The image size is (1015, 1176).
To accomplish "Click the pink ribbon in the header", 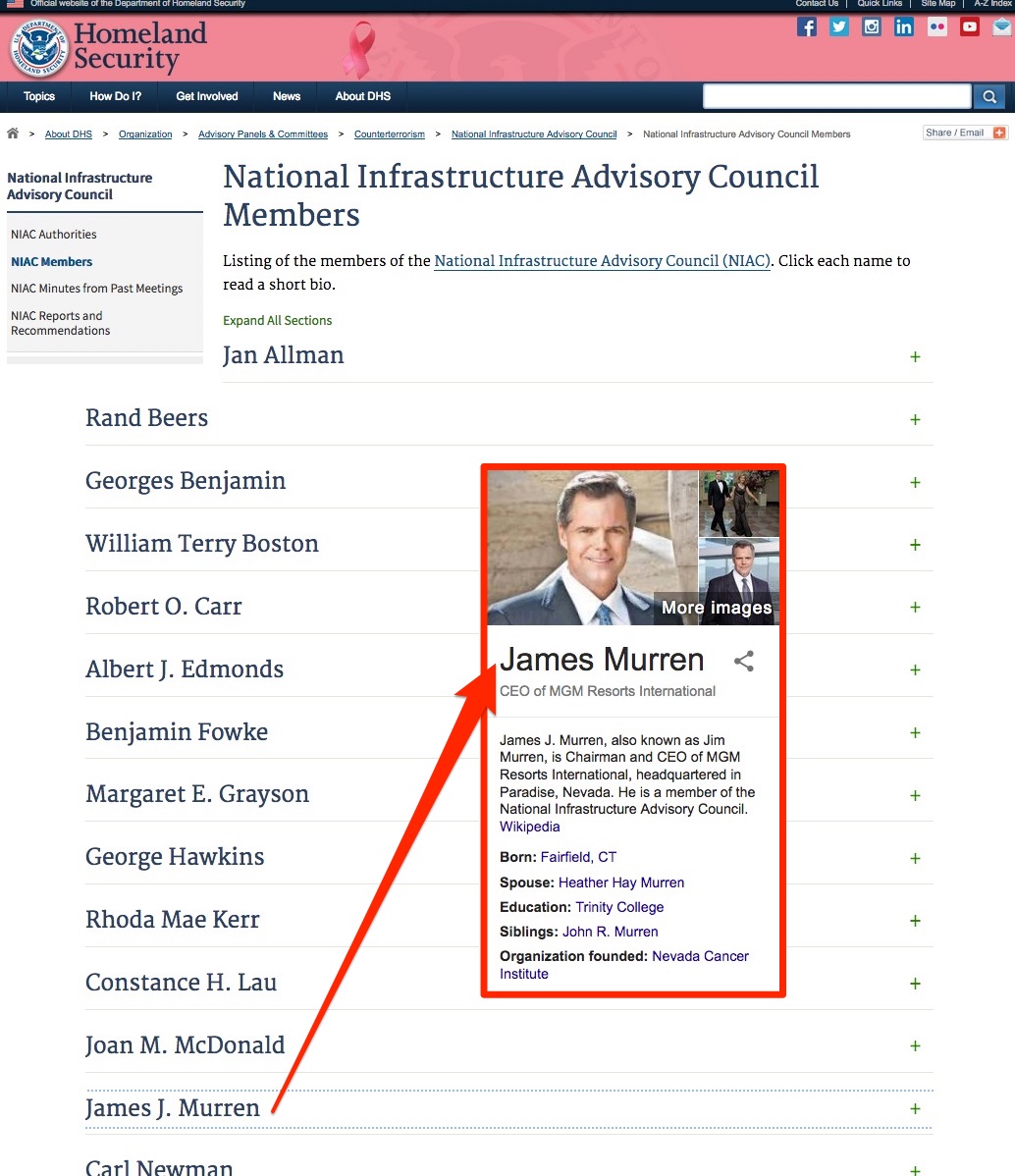I will pyautogui.click(x=358, y=49).
